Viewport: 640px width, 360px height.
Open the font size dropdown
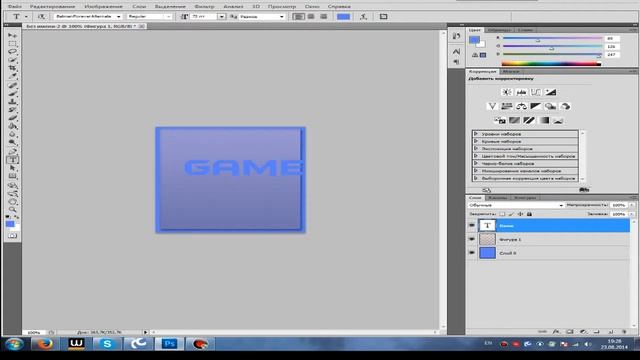tap(221, 16)
